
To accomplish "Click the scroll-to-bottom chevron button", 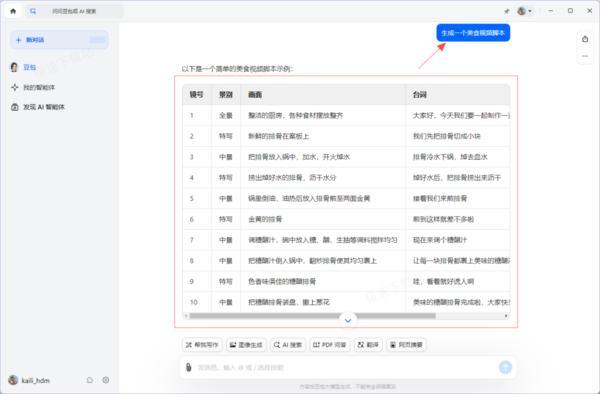I will coord(348,321).
